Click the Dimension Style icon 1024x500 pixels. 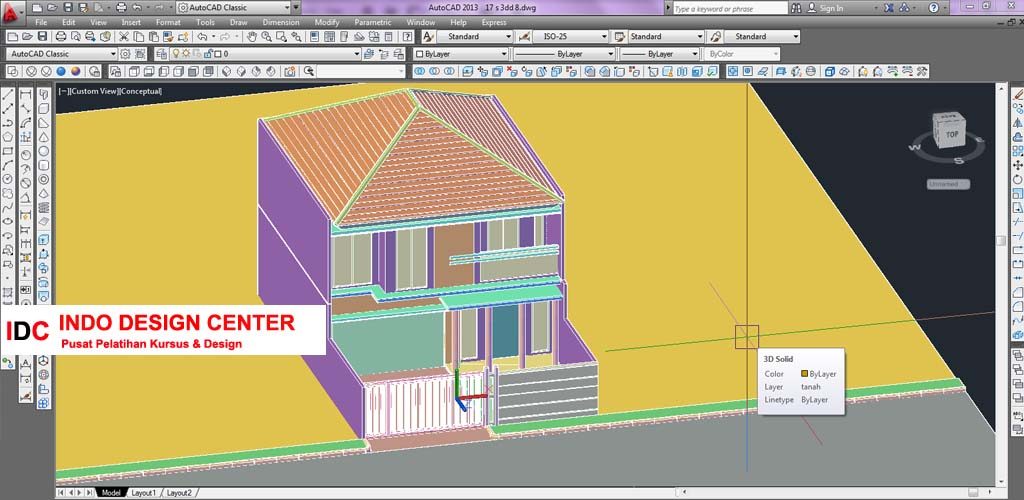point(524,37)
